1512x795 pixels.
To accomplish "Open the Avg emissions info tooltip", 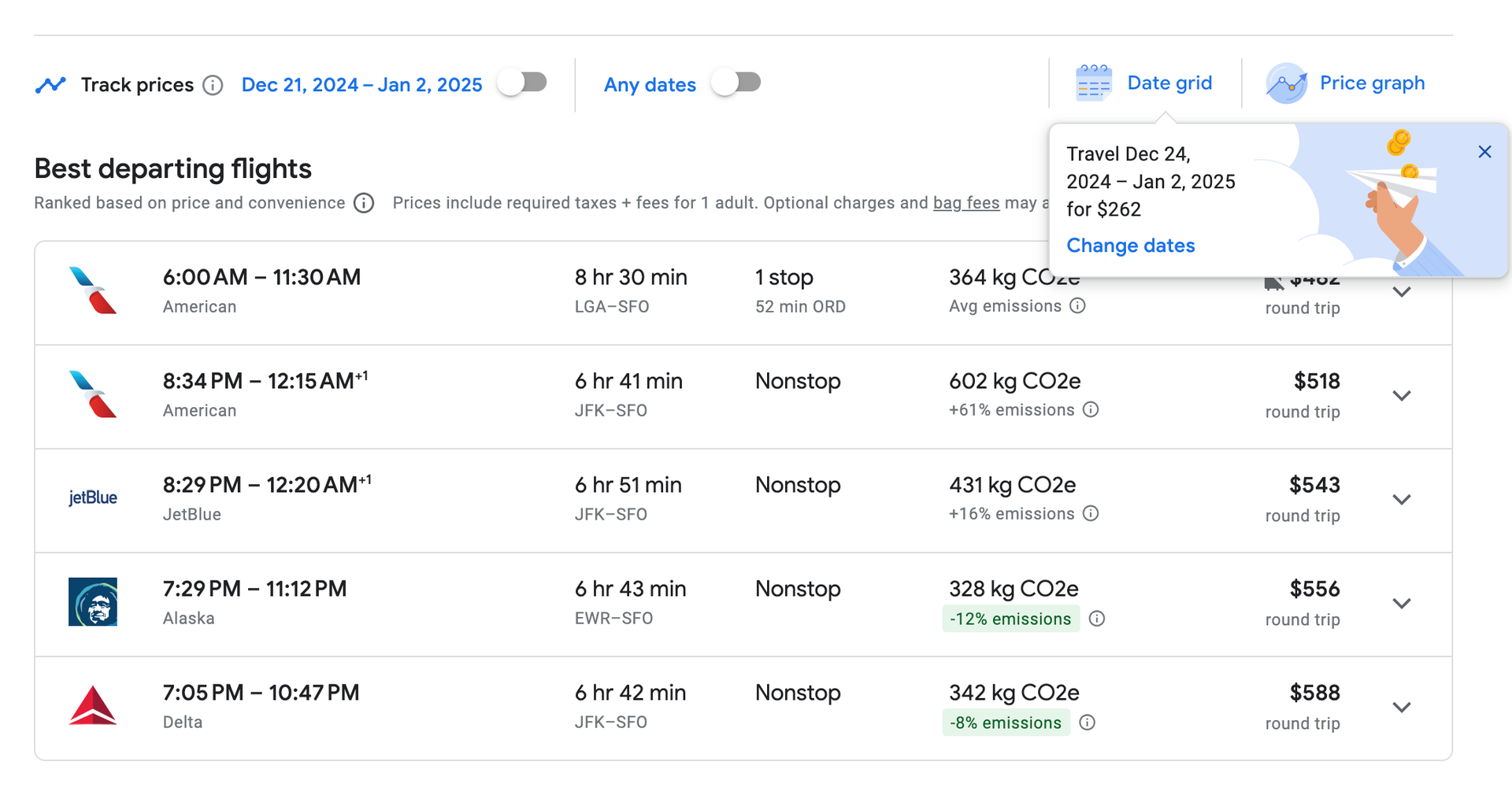I will pos(1078,306).
